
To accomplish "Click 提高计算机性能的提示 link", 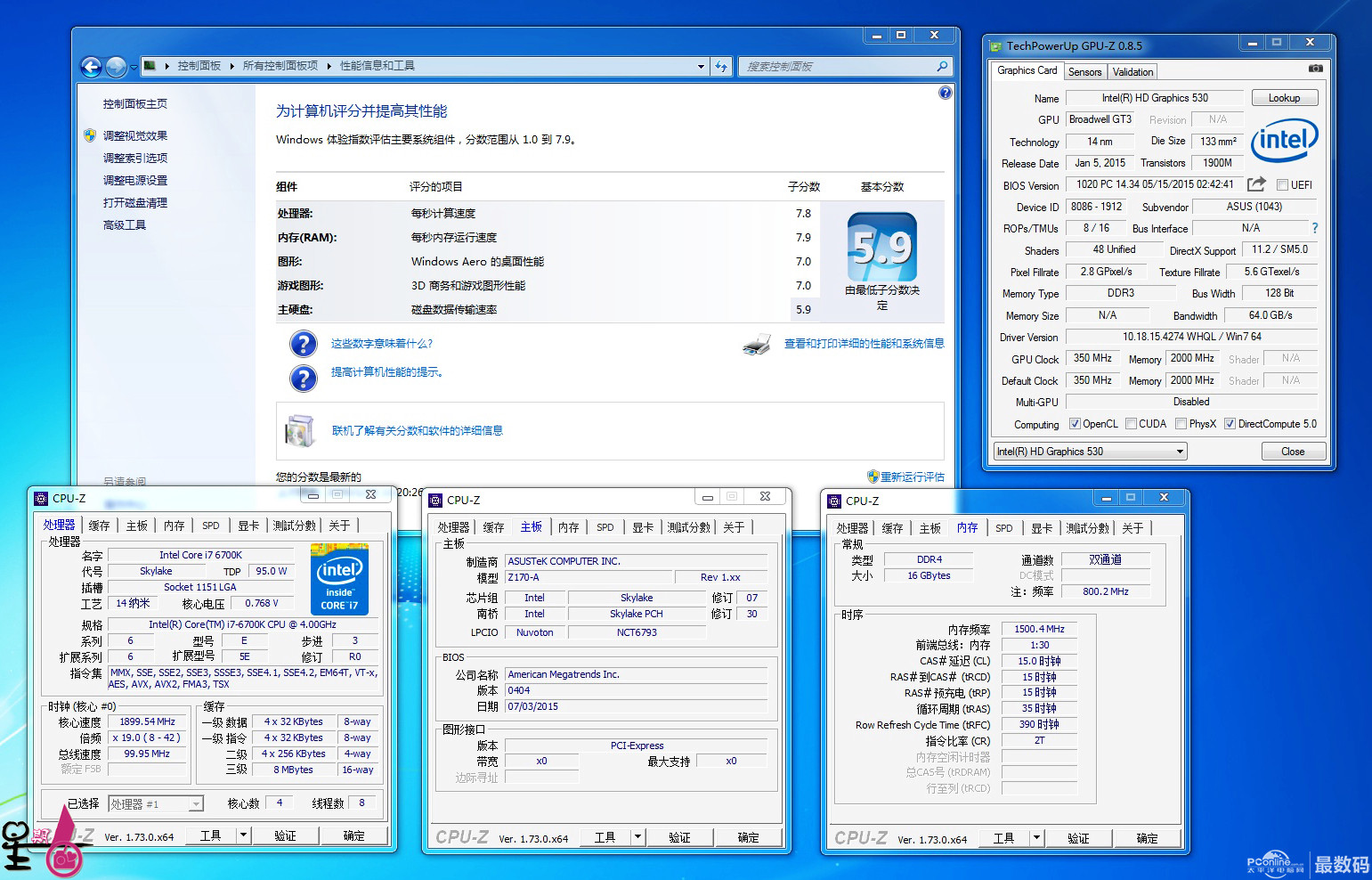I will (387, 372).
